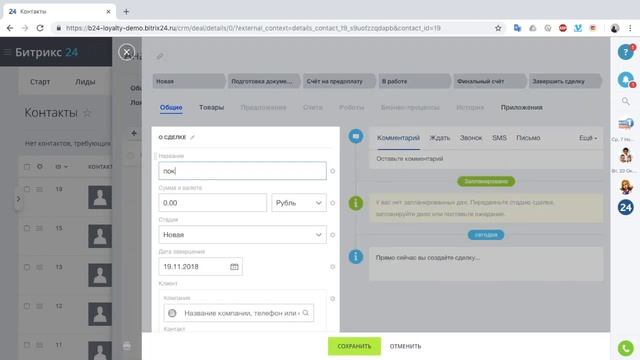Screen dimensions: 640x360
Task: Select the checkbox for contact 15
Action: (x=27, y=228)
